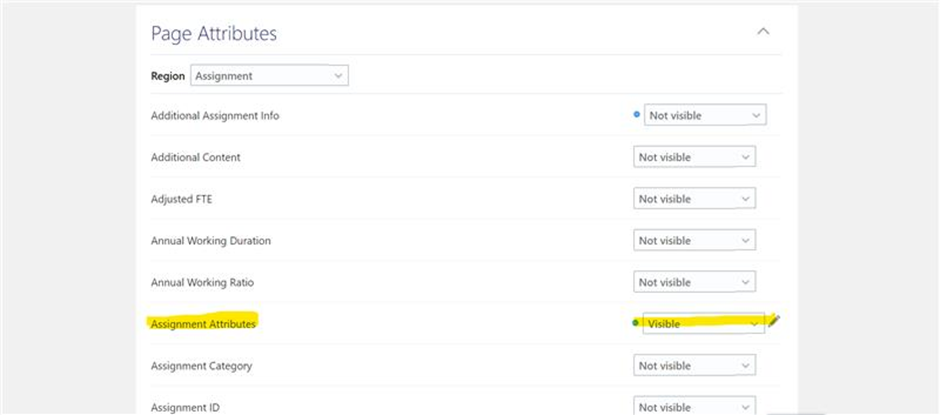This screenshot has height=415, width=940.
Task: Select Annual Working Ratio visibility dropdown
Action: (694, 282)
